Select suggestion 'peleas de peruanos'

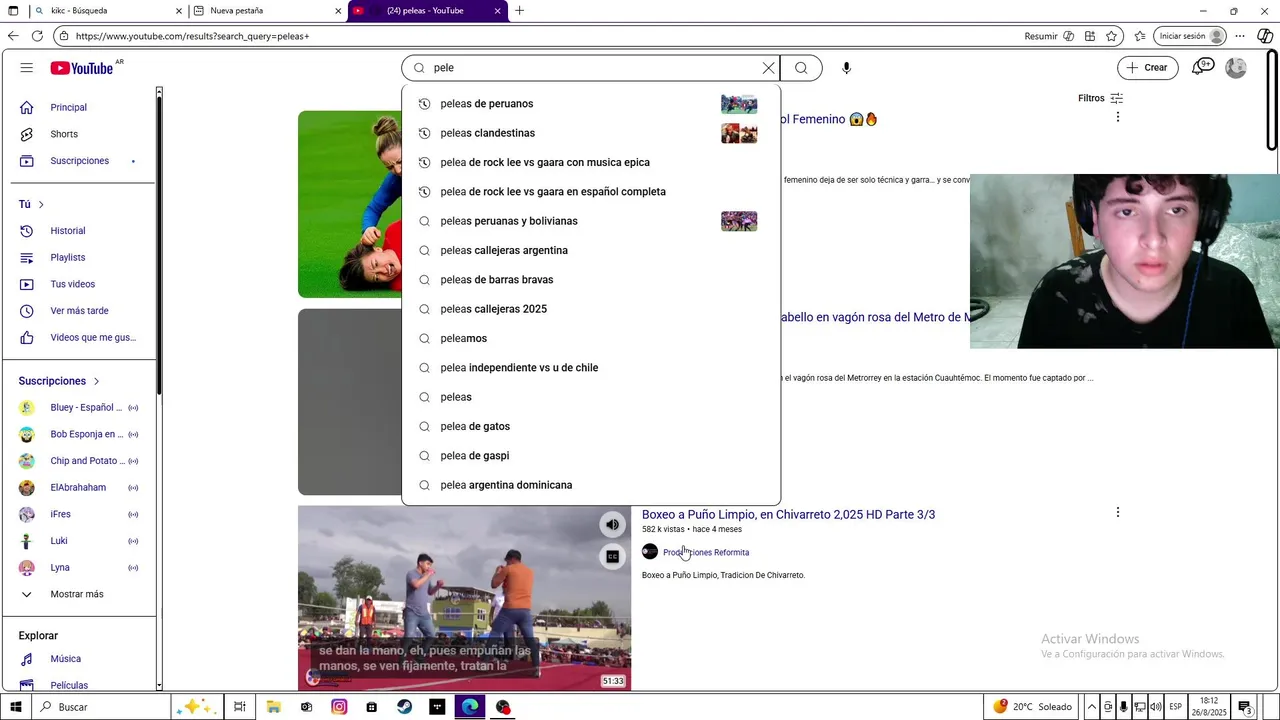click(591, 104)
